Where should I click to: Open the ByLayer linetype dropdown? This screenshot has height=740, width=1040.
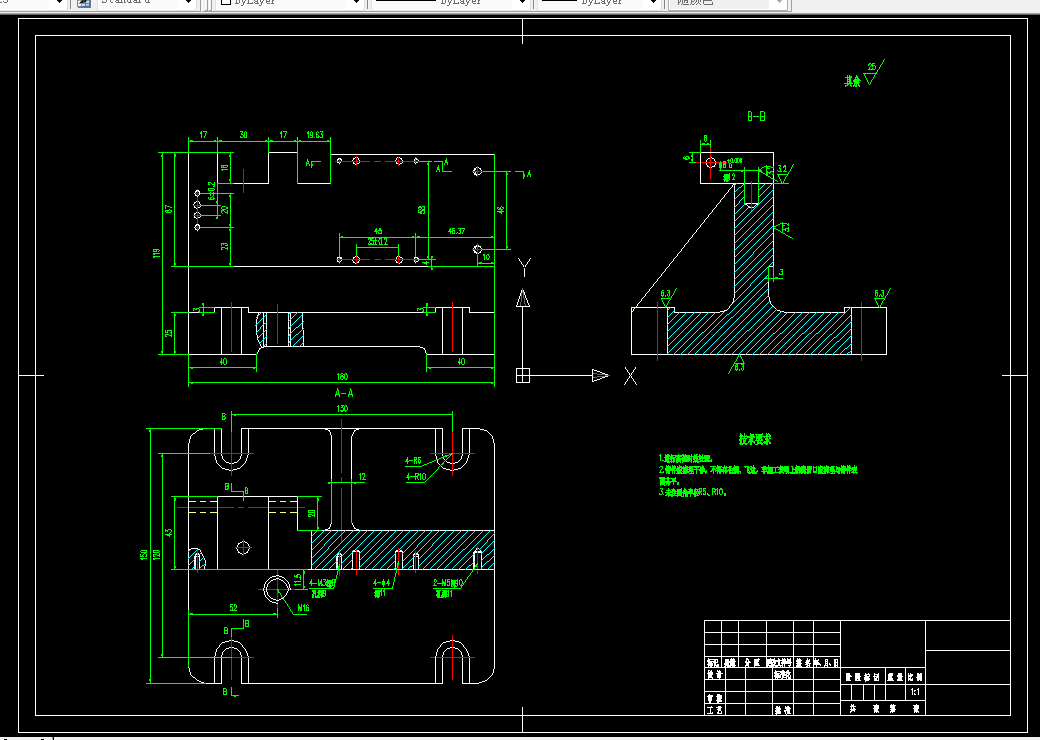pos(522,3)
